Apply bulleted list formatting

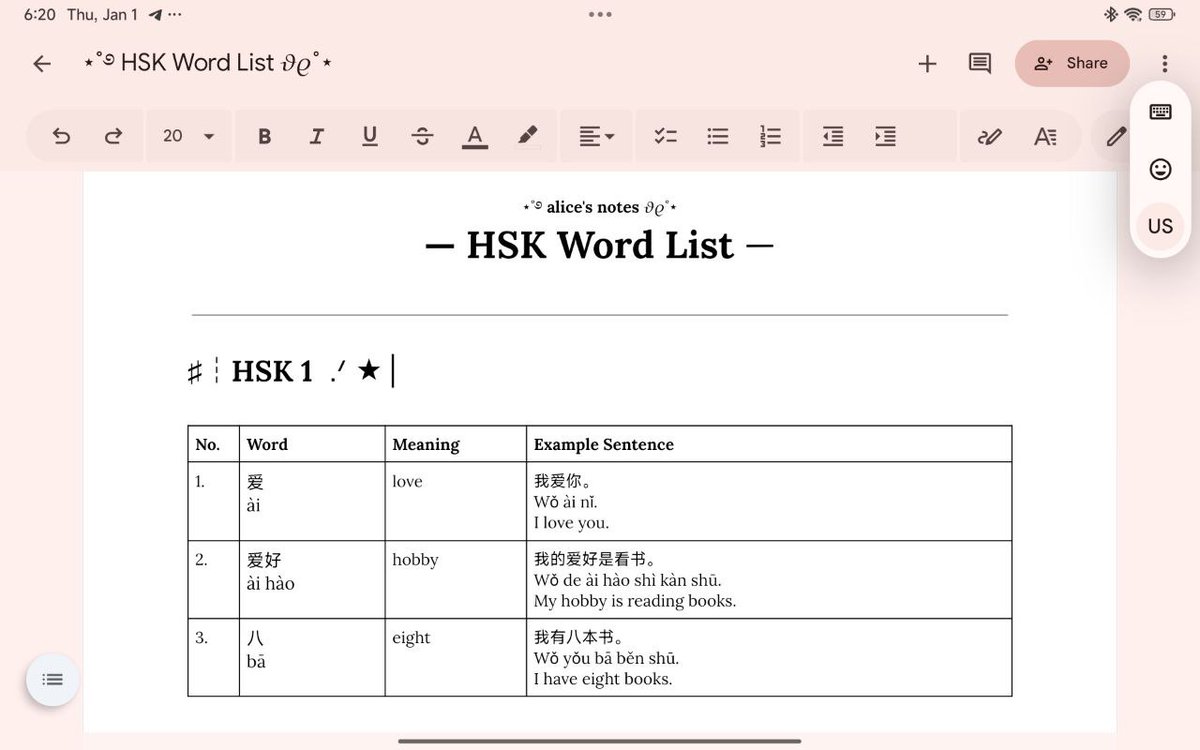(x=718, y=136)
